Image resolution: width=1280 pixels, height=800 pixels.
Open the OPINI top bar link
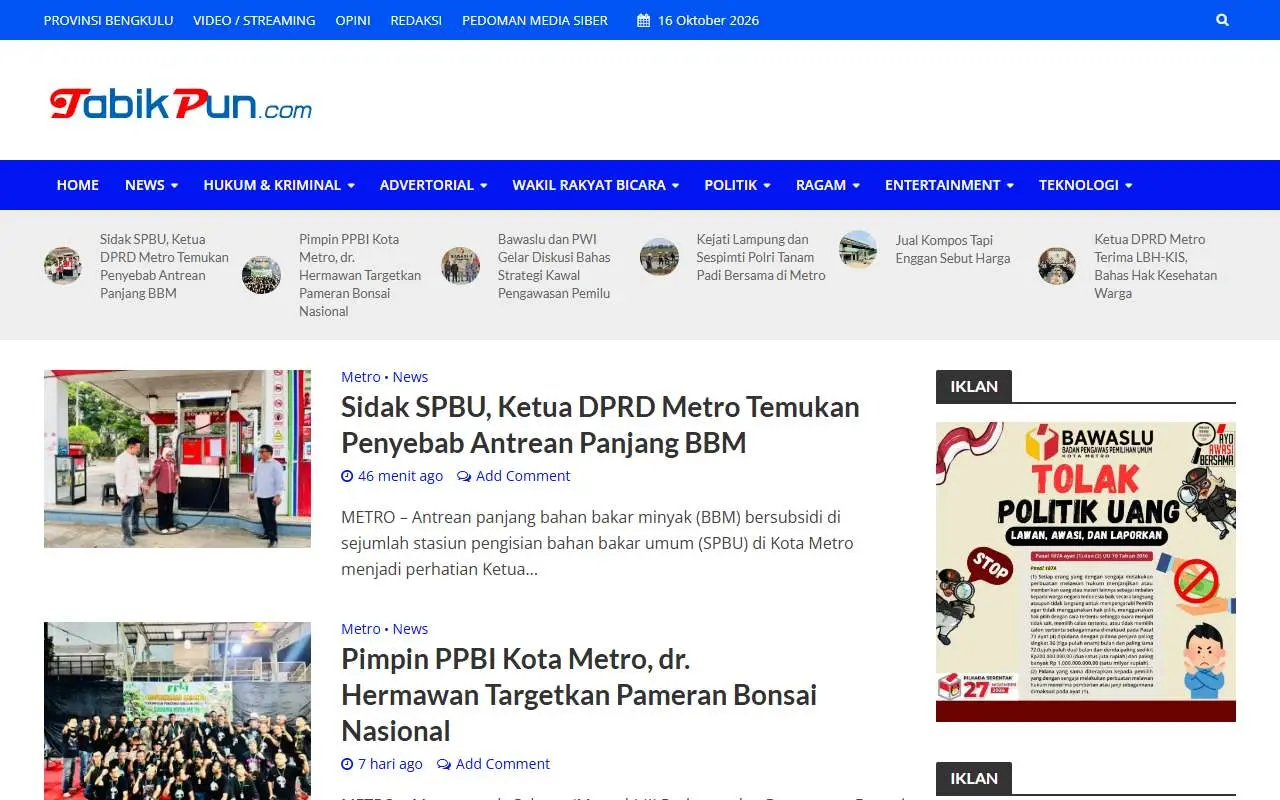[x=353, y=20]
